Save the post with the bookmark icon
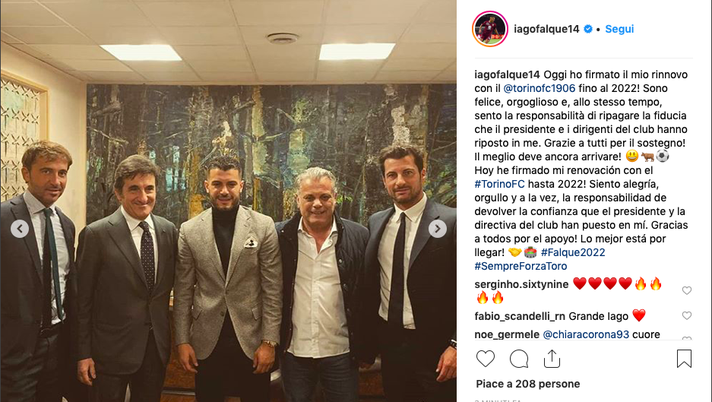The width and height of the screenshot is (712, 402). 684,358
